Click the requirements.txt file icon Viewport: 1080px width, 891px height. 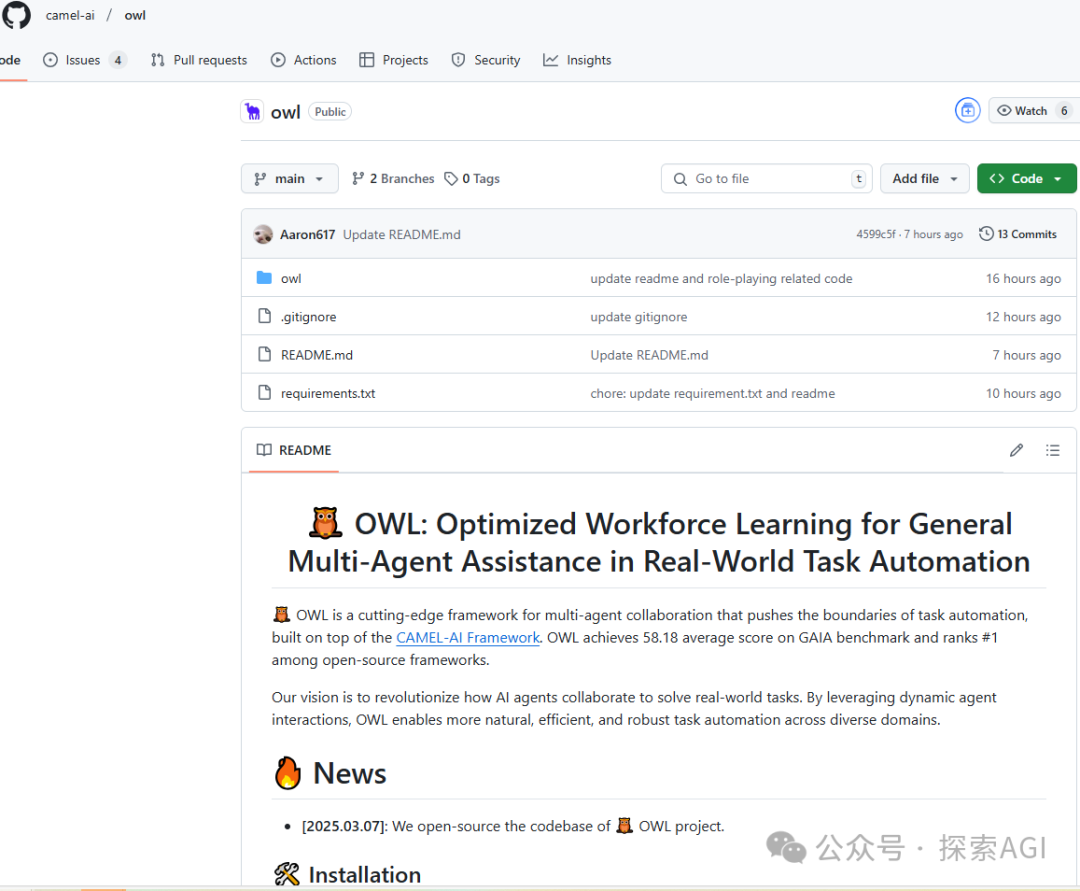pyautogui.click(x=264, y=392)
